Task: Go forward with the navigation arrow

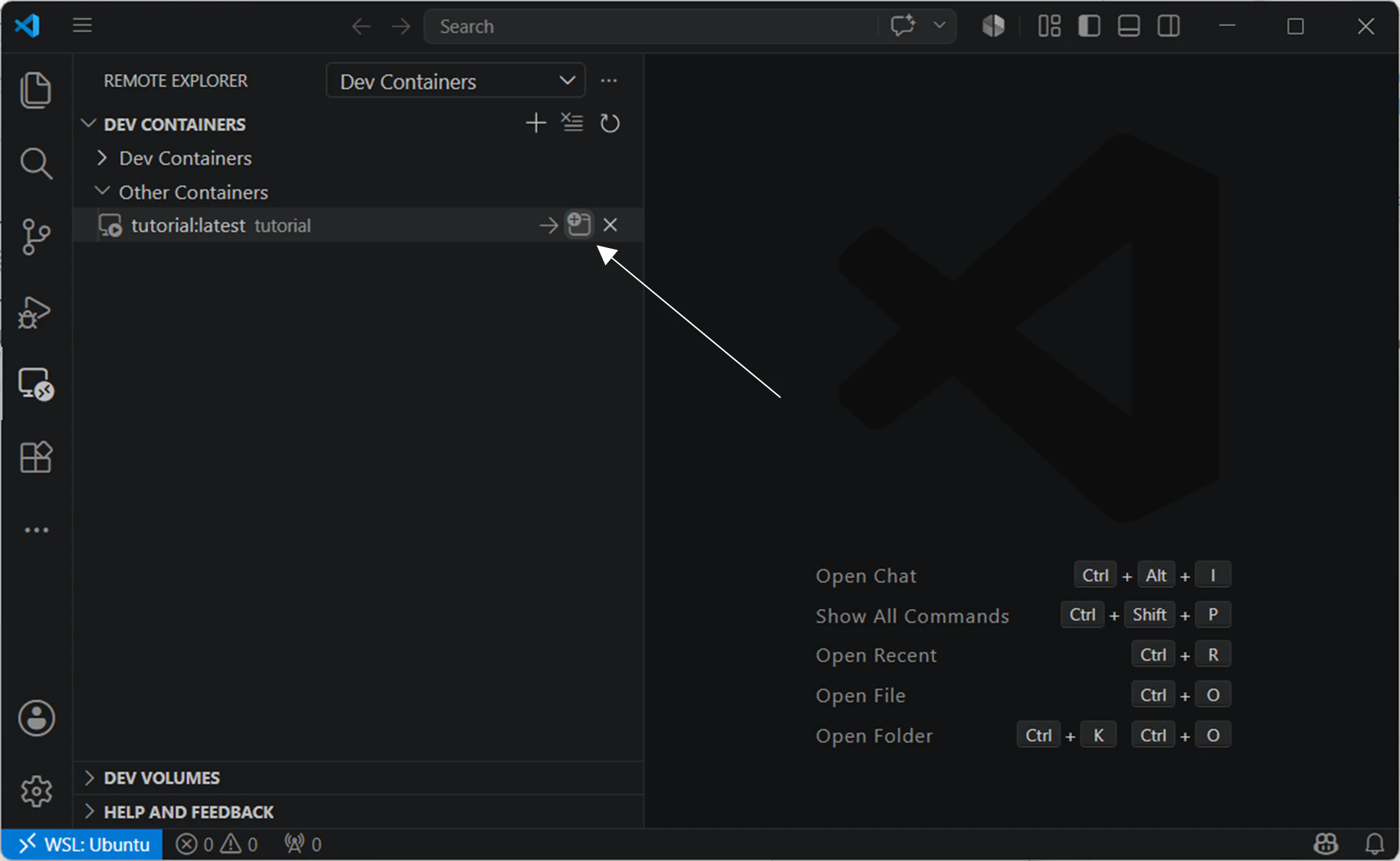Action: 401,27
